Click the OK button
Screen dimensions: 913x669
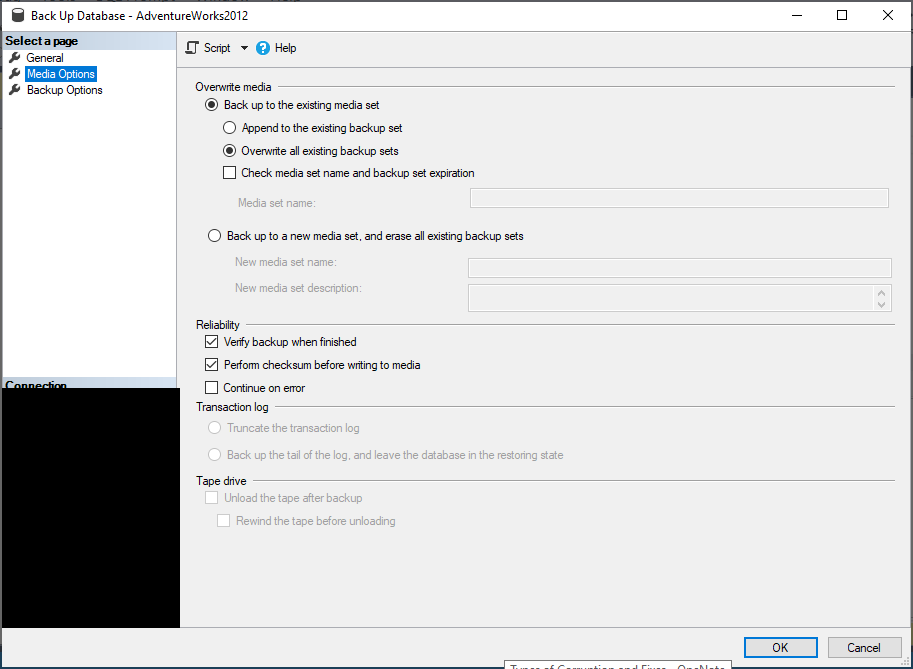780,647
